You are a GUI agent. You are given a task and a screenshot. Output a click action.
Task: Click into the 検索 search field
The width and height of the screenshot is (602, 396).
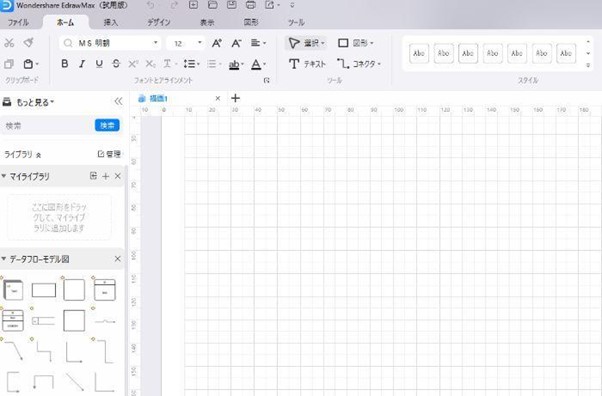pyautogui.click(x=48, y=126)
